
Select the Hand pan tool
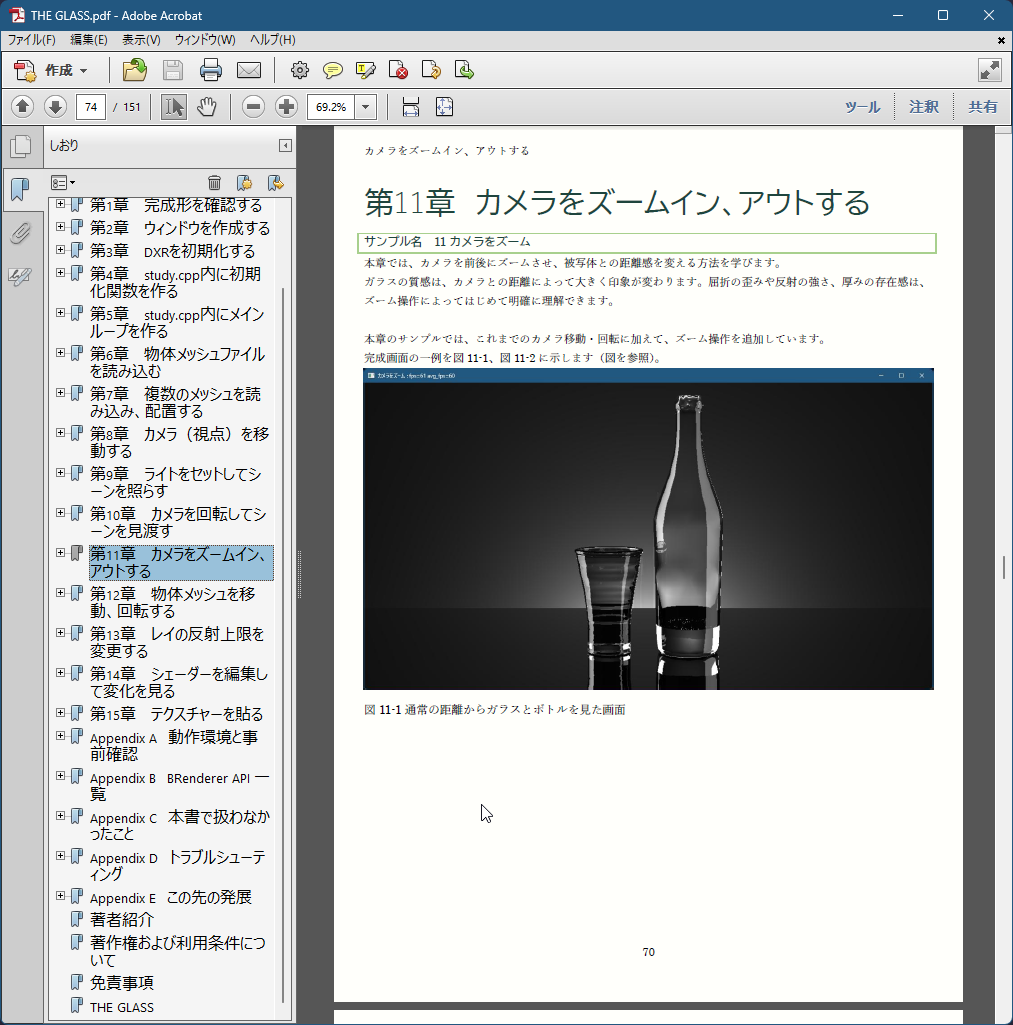[207, 107]
